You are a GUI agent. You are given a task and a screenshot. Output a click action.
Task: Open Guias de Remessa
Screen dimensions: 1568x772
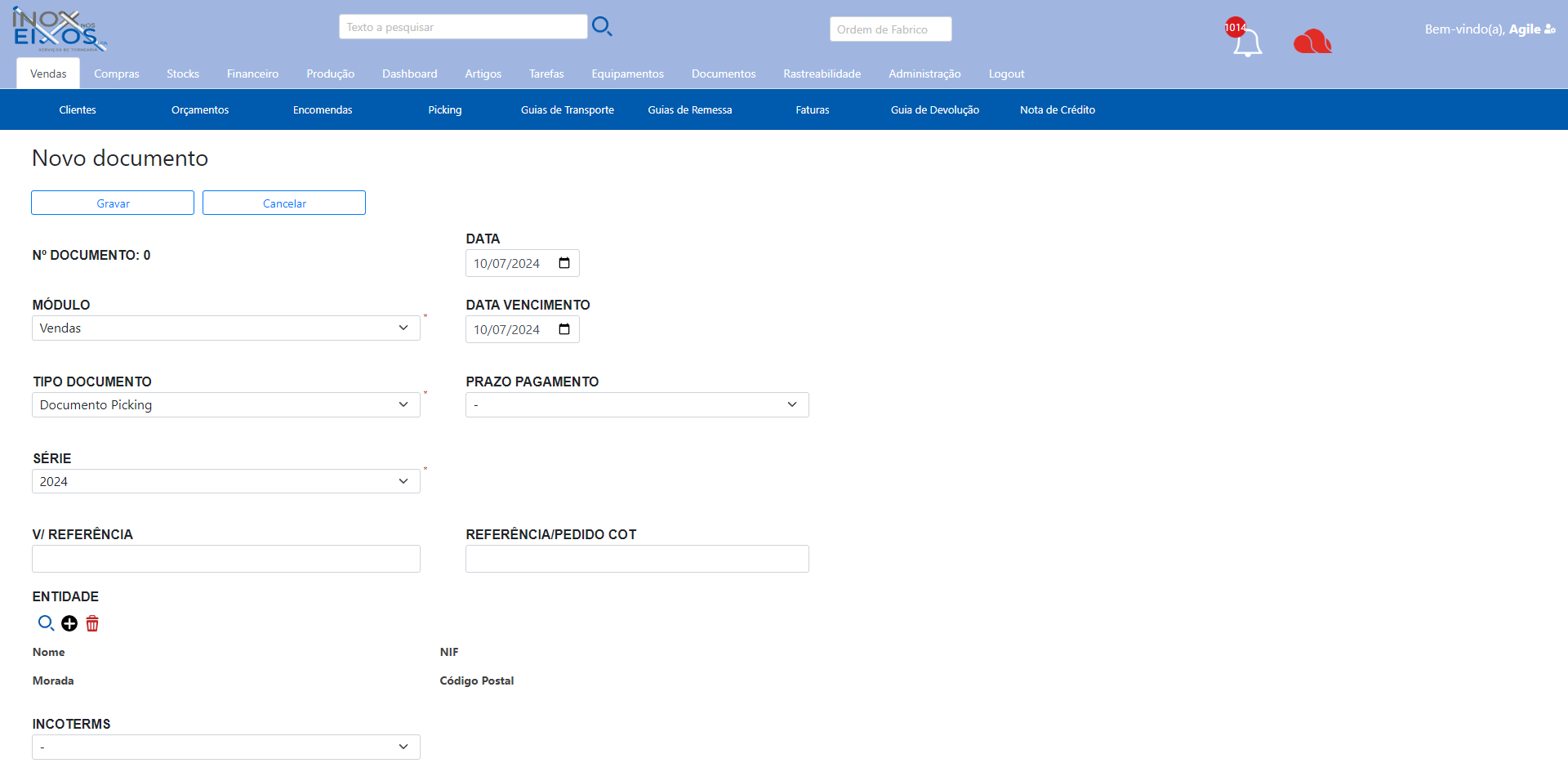click(690, 109)
